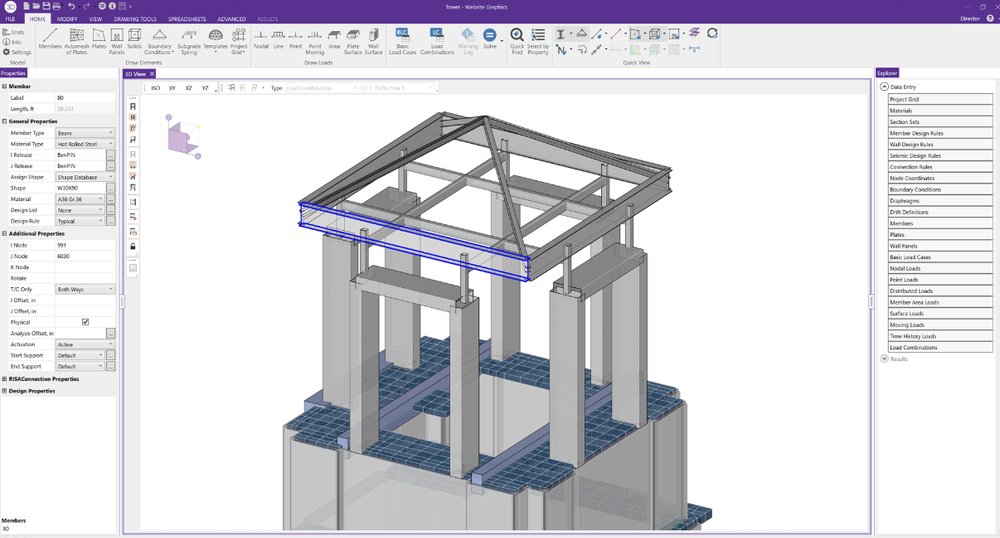Uncheck the Physical checkbox
Screen dimensions: 1000x538
pyautogui.click(x=85, y=322)
